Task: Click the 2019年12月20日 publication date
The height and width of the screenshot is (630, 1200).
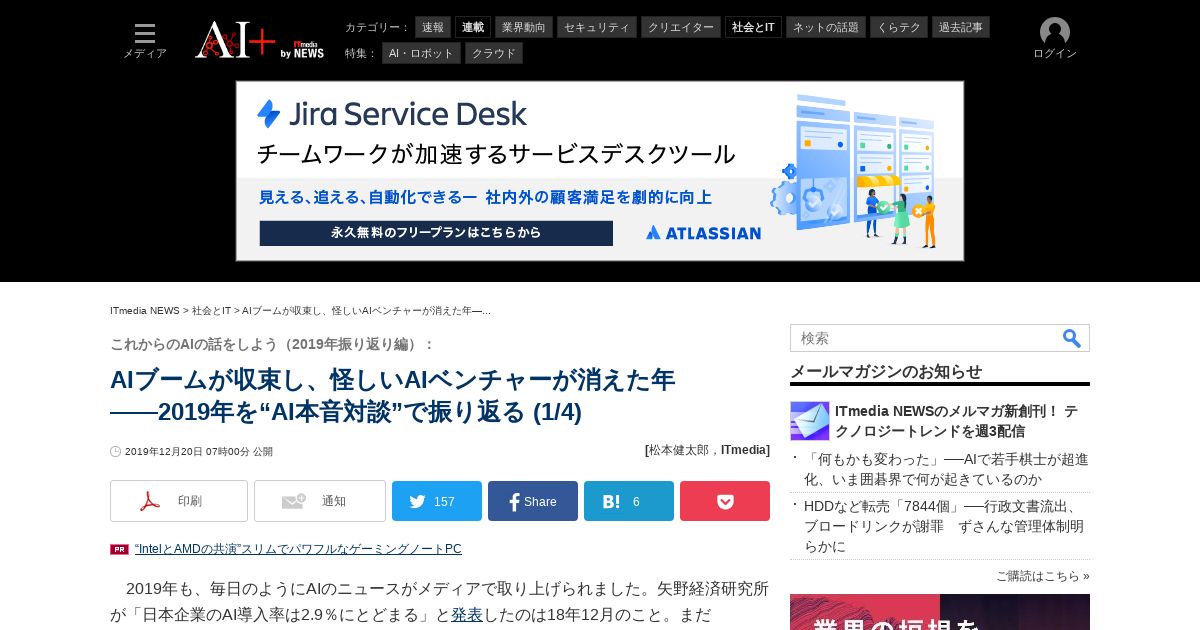Action: tap(198, 452)
